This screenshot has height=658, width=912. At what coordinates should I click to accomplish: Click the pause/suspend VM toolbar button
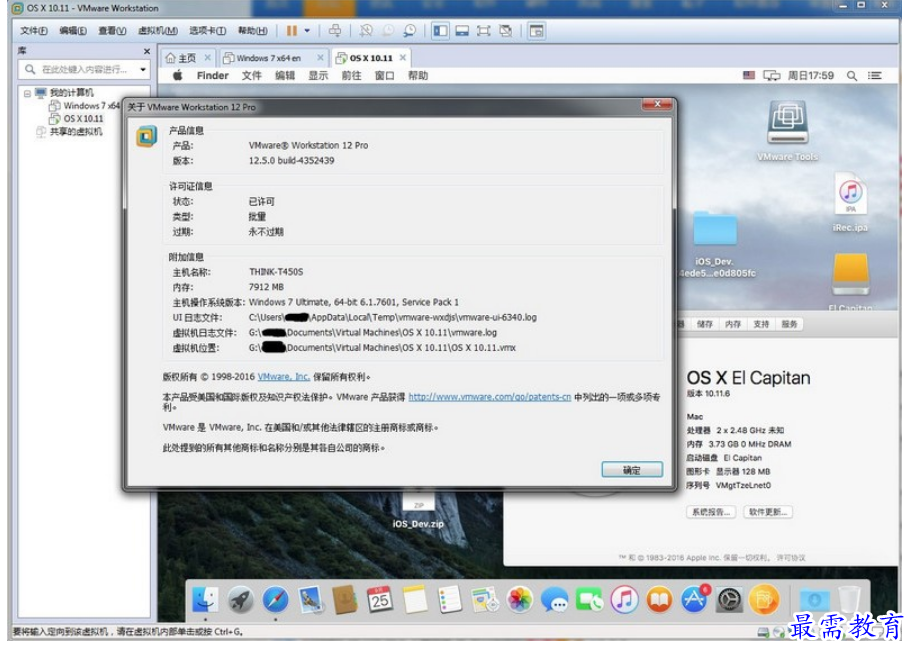tap(291, 30)
